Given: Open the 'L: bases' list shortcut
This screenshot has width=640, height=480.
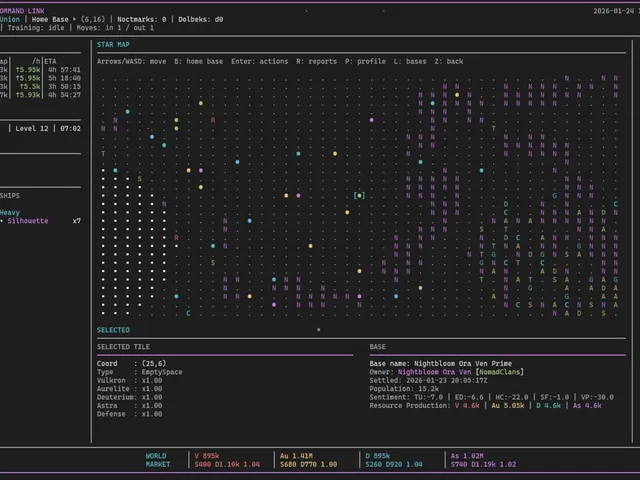Looking at the screenshot, I should 410,61.
